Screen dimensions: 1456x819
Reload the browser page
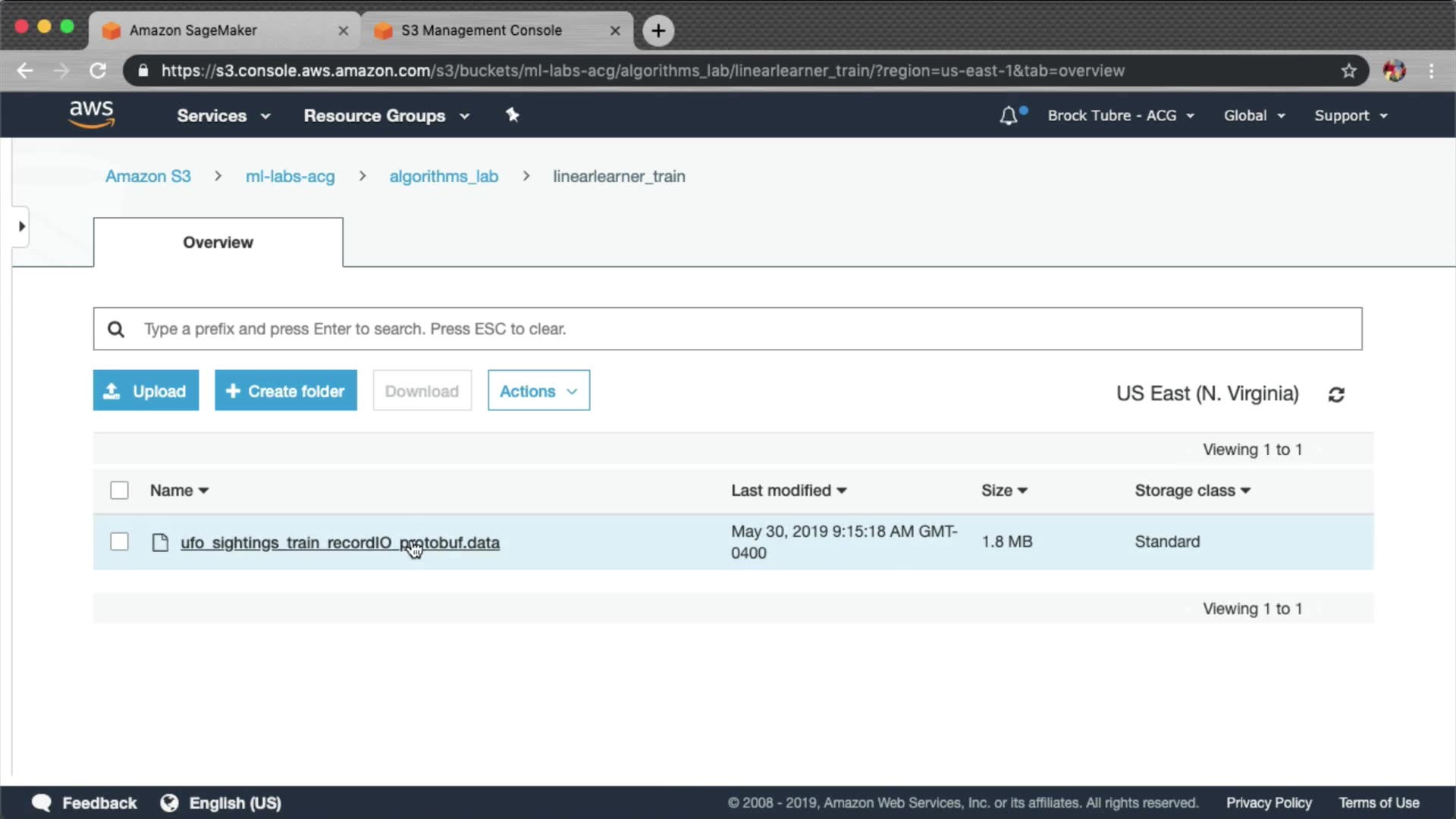pos(98,71)
